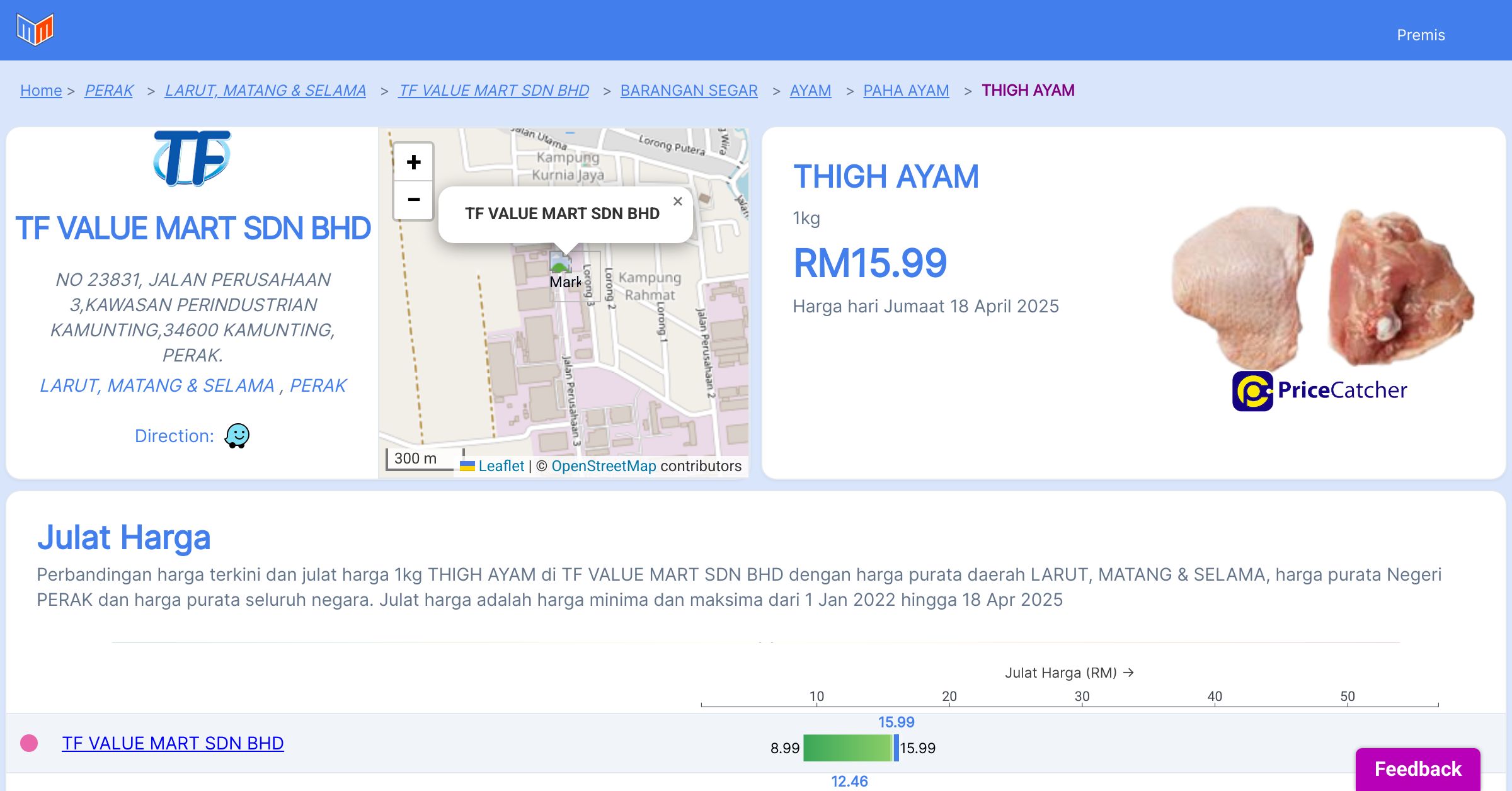
Task: Click the TF VALUE MART SDN BHD store heading
Action: 193,229
